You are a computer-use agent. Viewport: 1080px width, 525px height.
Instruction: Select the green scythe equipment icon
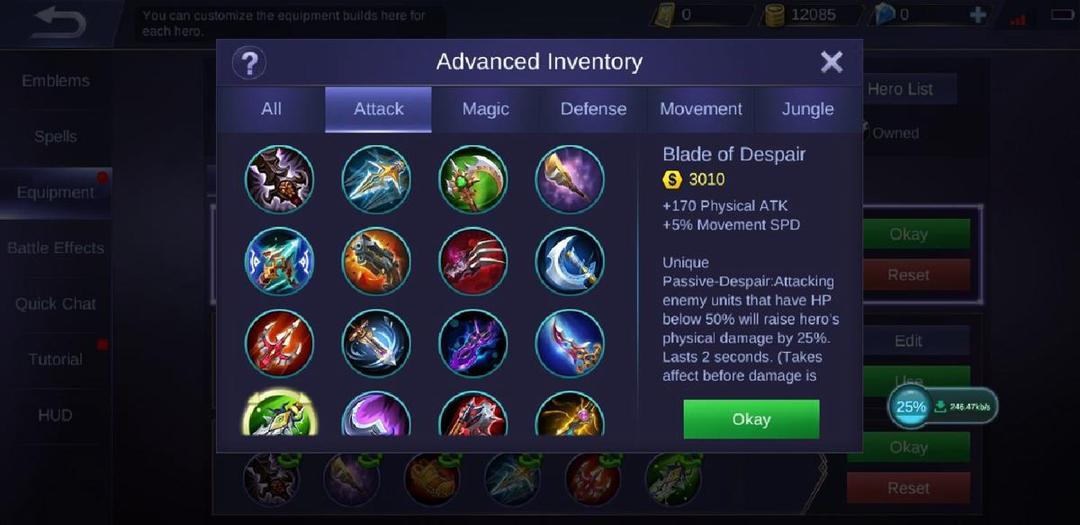pyautogui.click(x=472, y=179)
